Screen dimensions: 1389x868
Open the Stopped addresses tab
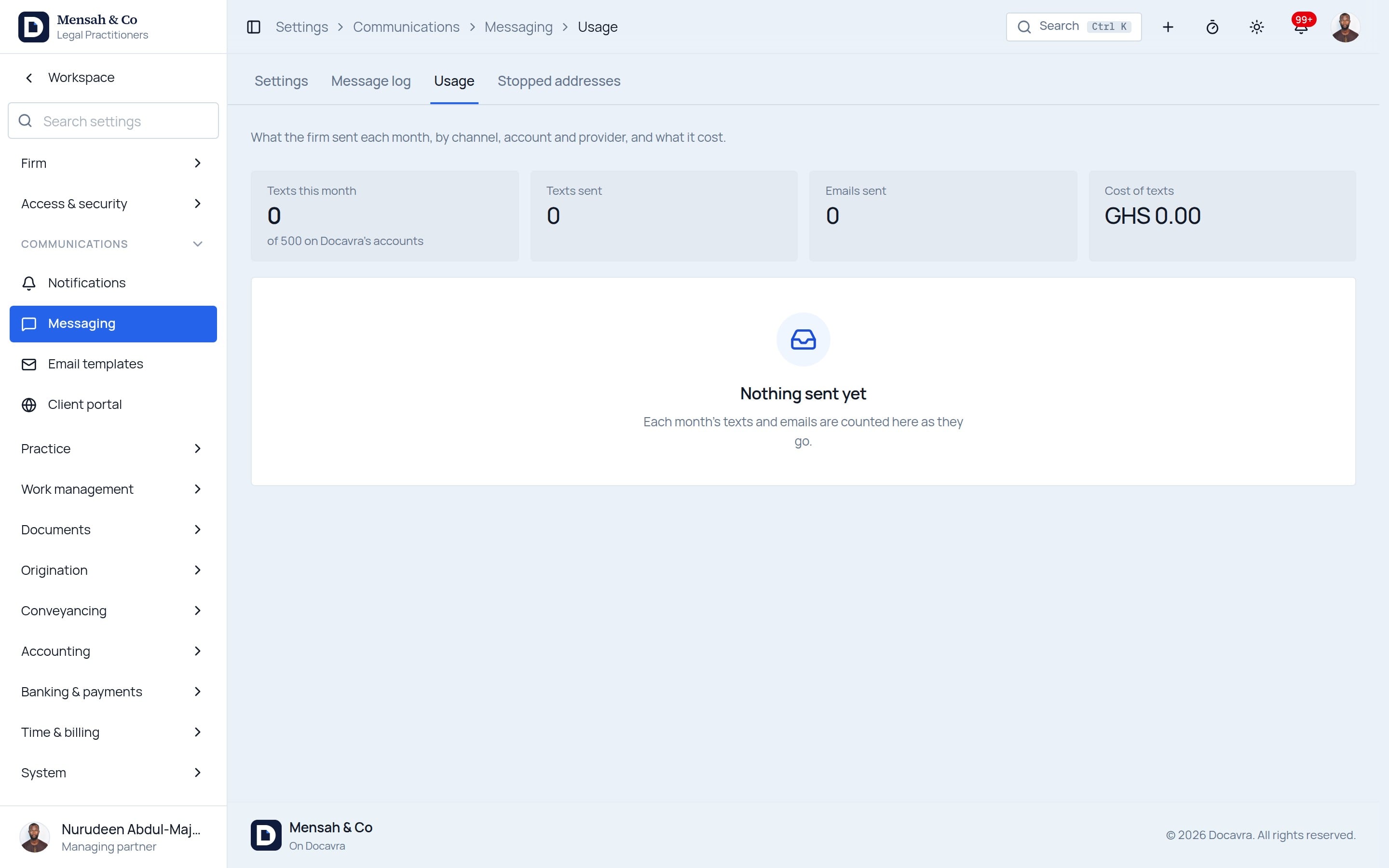click(x=559, y=81)
